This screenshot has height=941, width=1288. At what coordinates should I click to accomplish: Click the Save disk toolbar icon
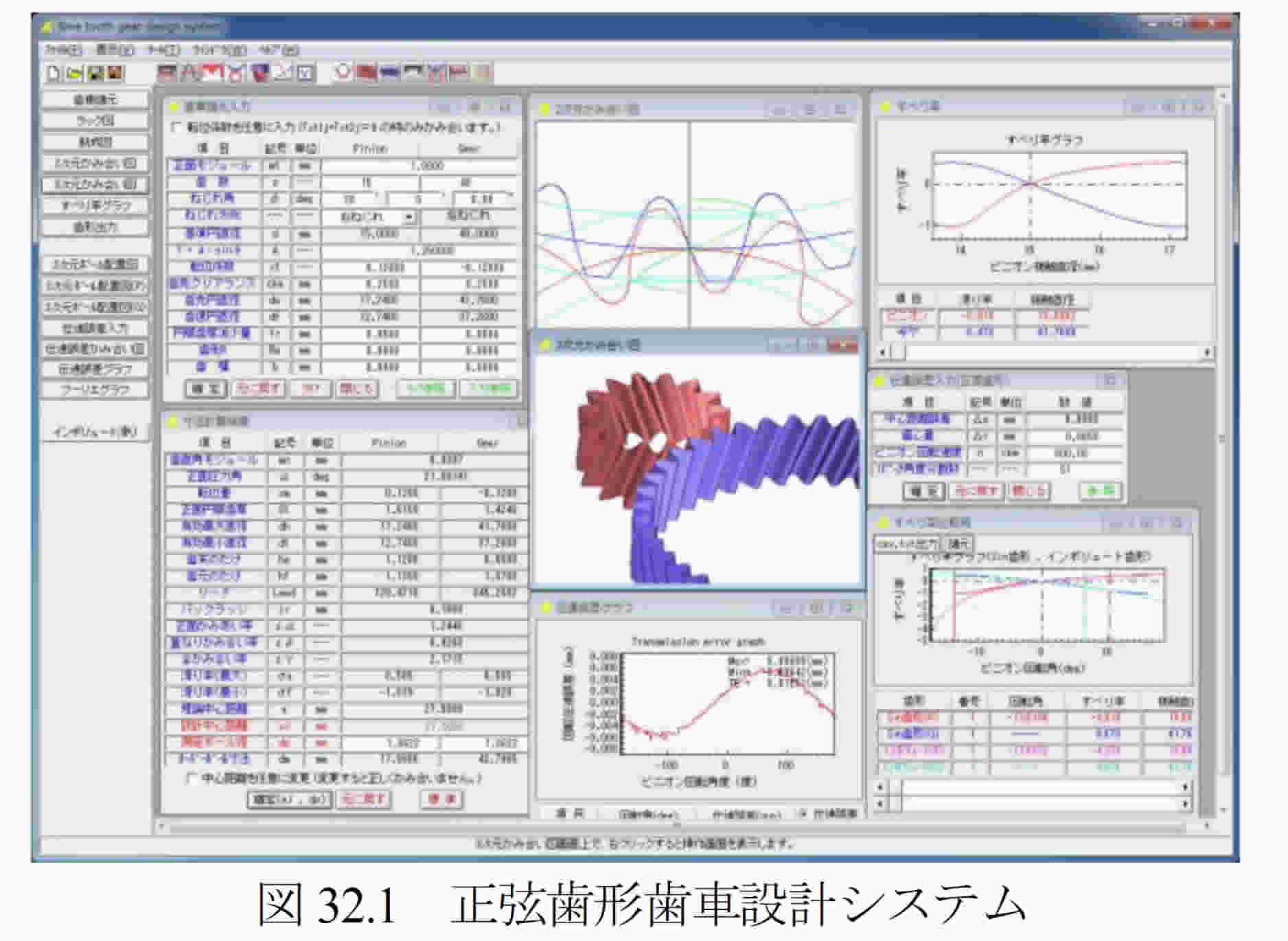[95, 73]
